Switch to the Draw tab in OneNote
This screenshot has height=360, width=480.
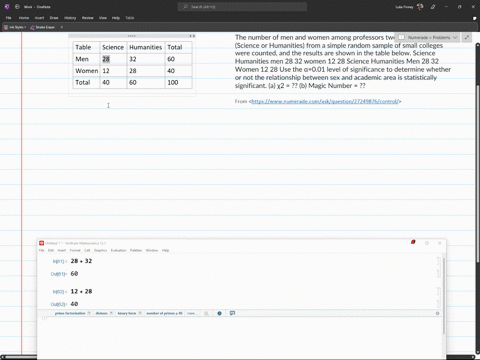54,18
